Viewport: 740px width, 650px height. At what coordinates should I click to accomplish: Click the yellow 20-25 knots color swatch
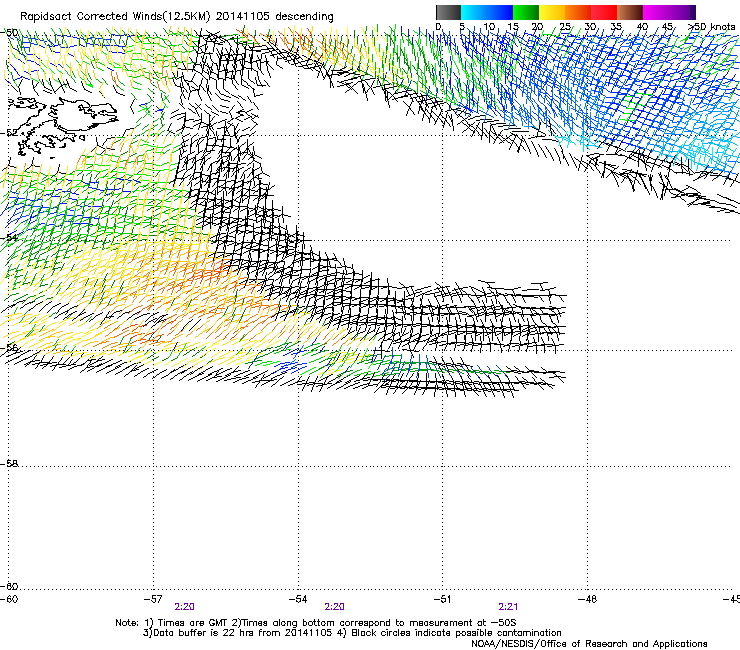coord(552,12)
